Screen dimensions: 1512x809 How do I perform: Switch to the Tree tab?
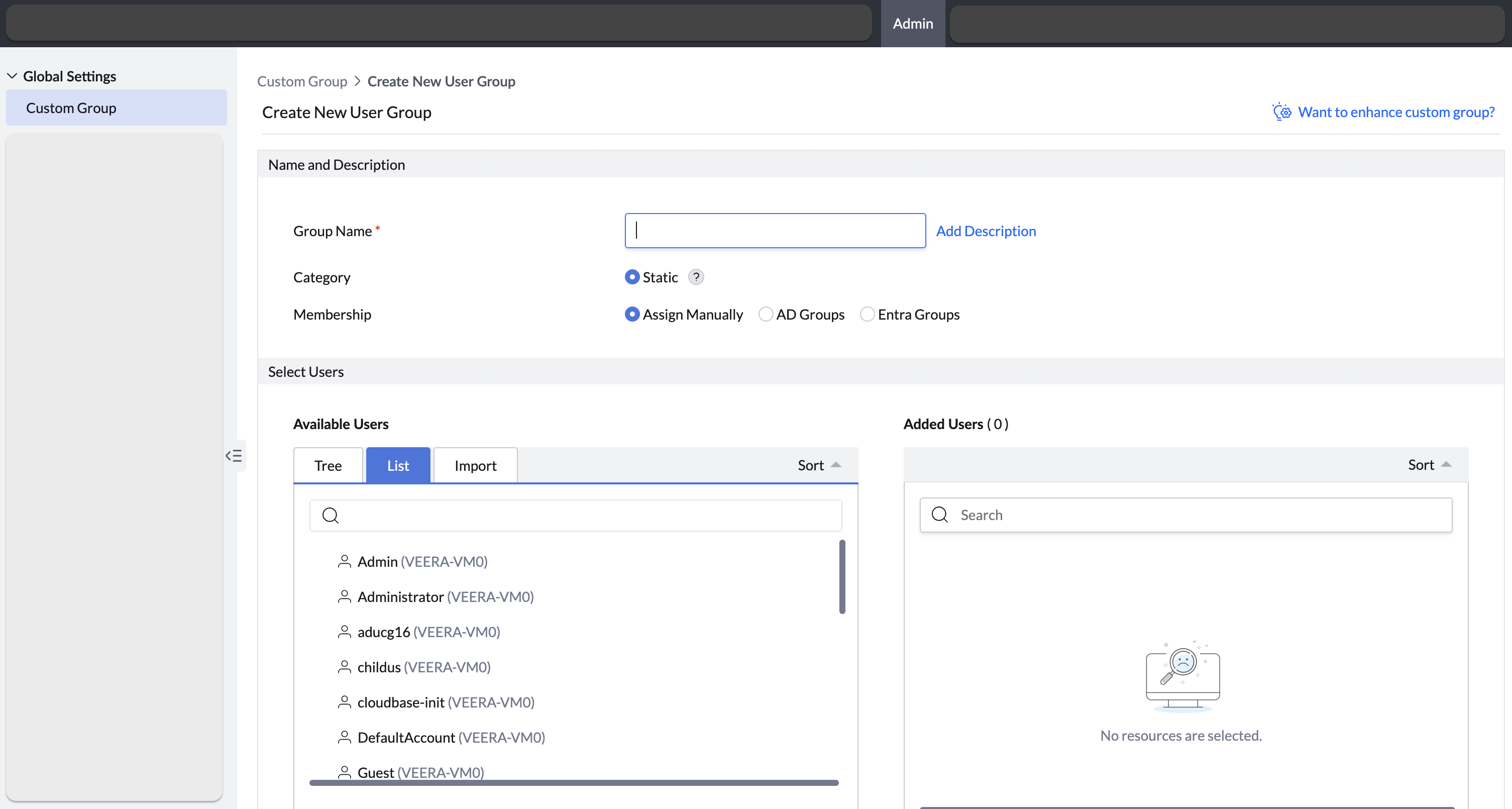click(x=328, y=466)
